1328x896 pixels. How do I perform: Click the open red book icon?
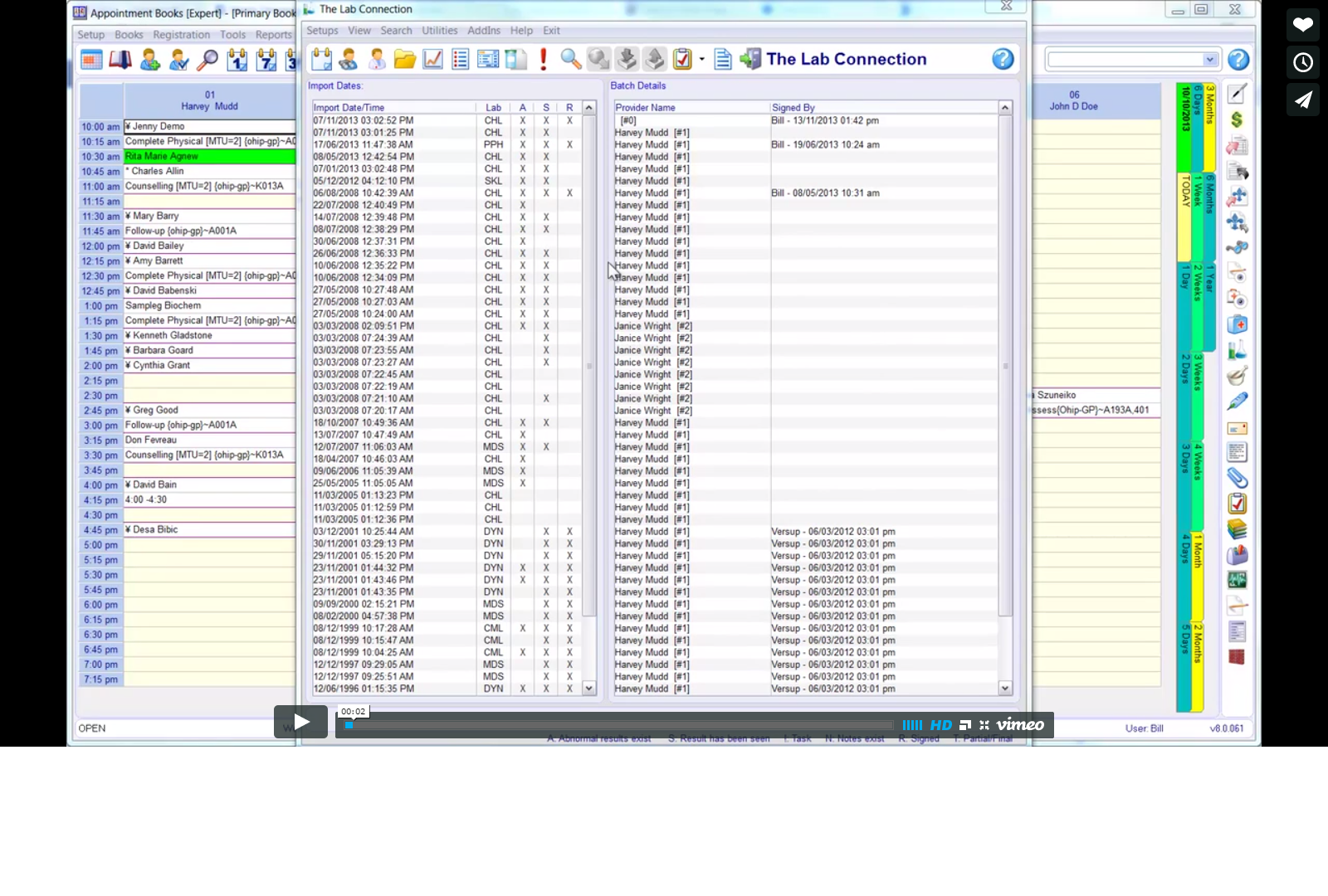120,60
